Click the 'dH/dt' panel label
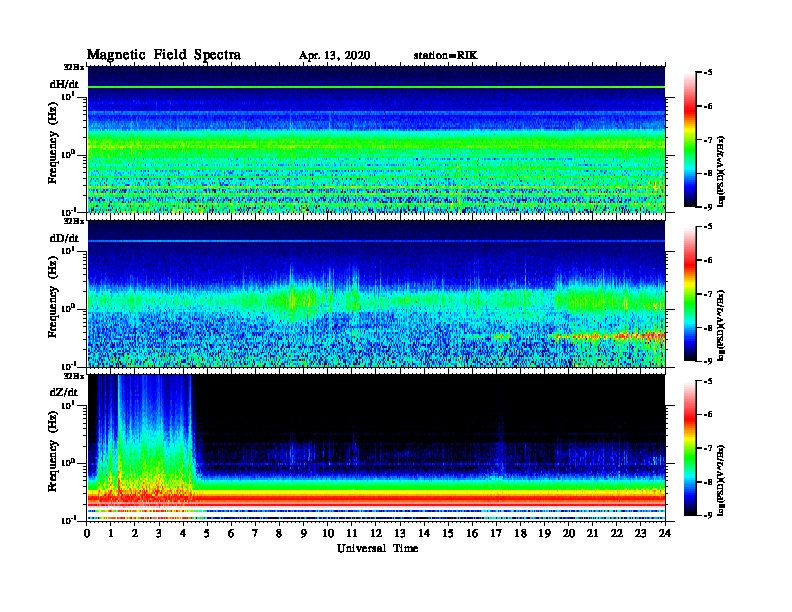The width and height of the screenshot is (792, 612). (x=64, y=84)
